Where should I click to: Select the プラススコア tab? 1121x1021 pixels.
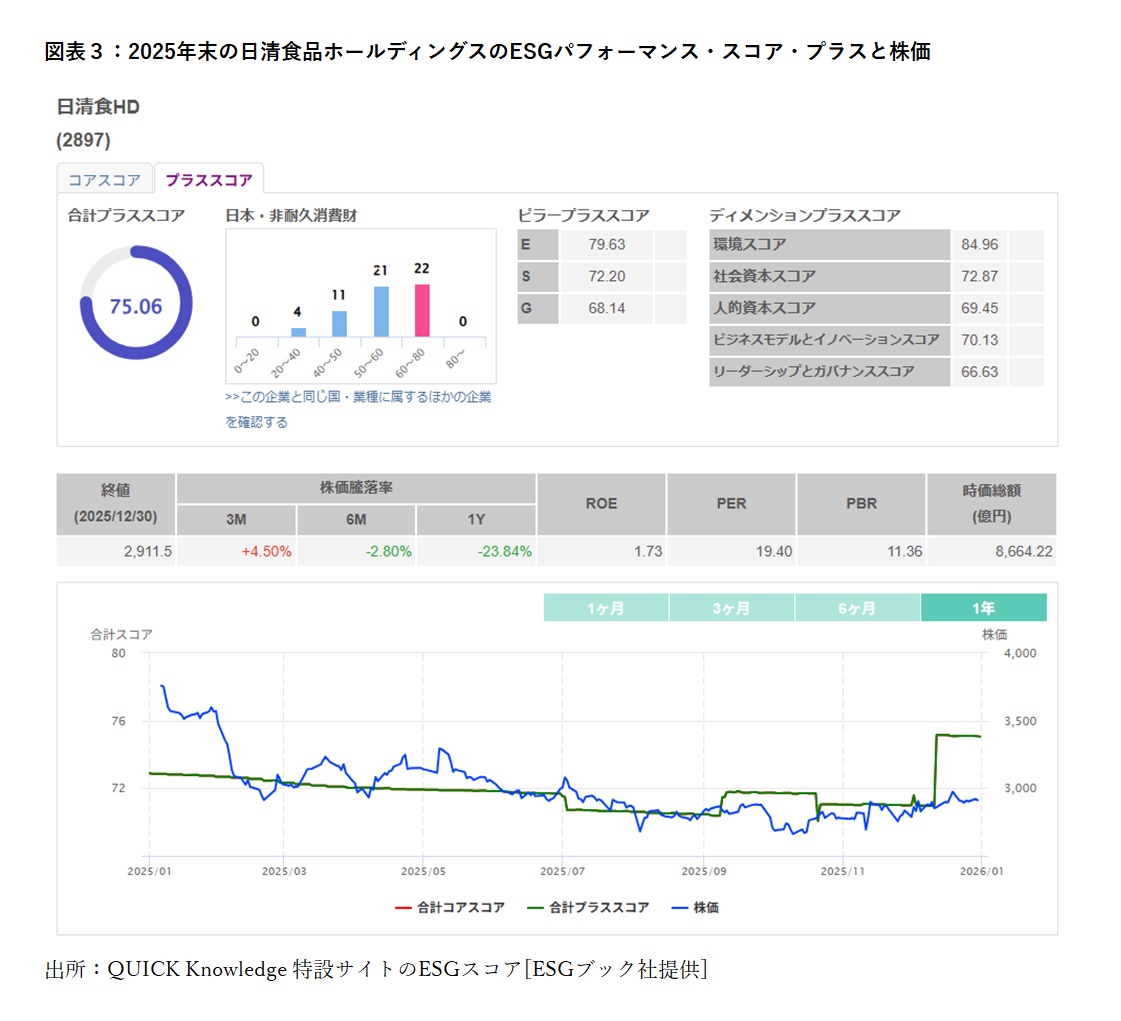(x=209, y=178)
